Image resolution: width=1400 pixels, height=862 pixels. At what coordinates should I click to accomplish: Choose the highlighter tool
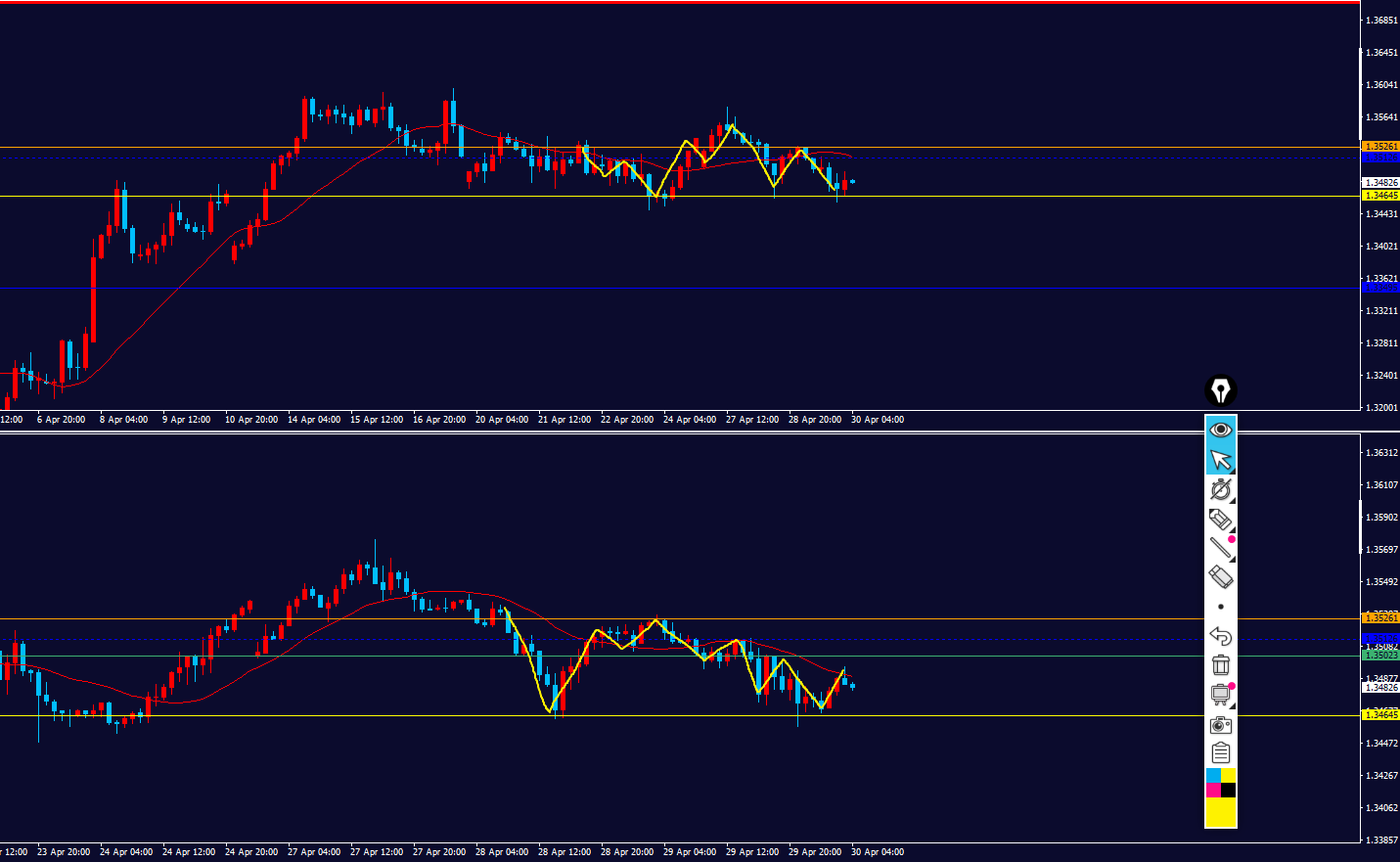[1220, 519]
